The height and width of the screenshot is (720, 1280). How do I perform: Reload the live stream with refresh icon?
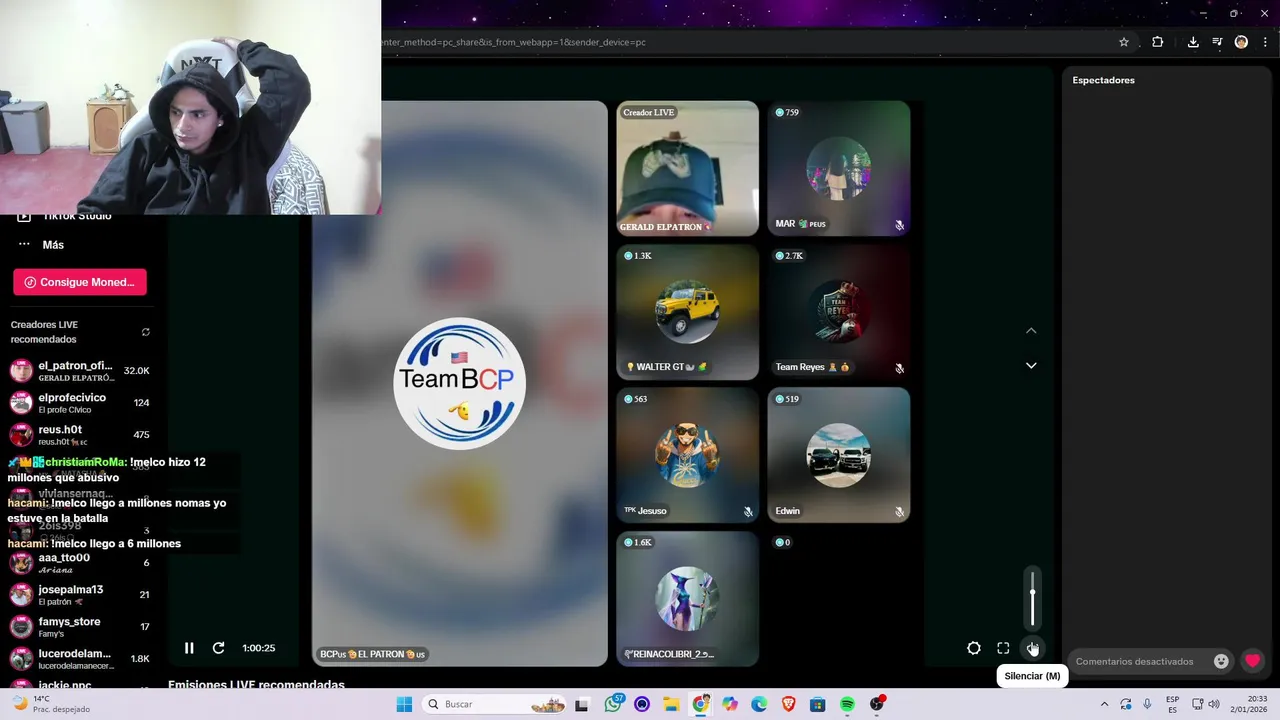click(218, 648)
